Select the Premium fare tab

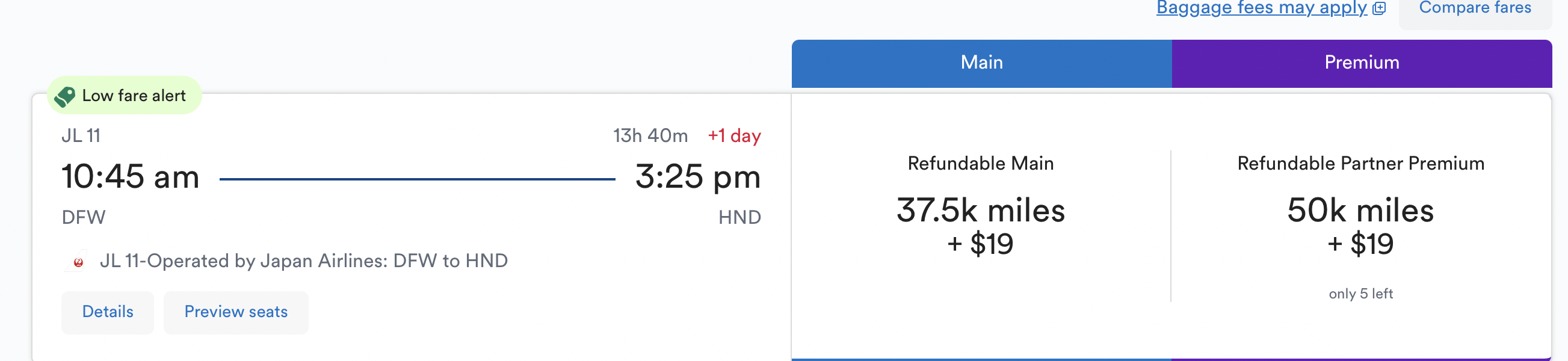(1362, 63)
